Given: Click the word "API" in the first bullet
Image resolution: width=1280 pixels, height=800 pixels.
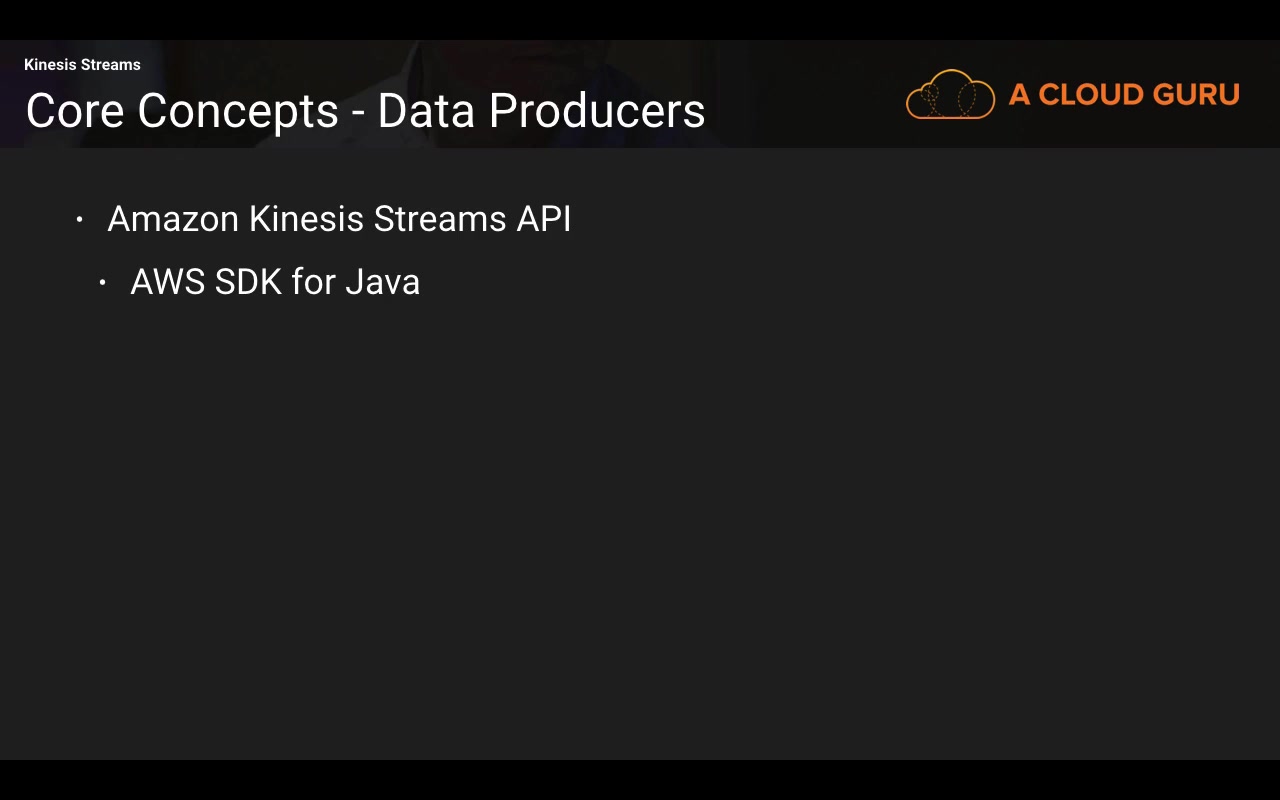Looking at the screenshot, I should pos(544,219).
